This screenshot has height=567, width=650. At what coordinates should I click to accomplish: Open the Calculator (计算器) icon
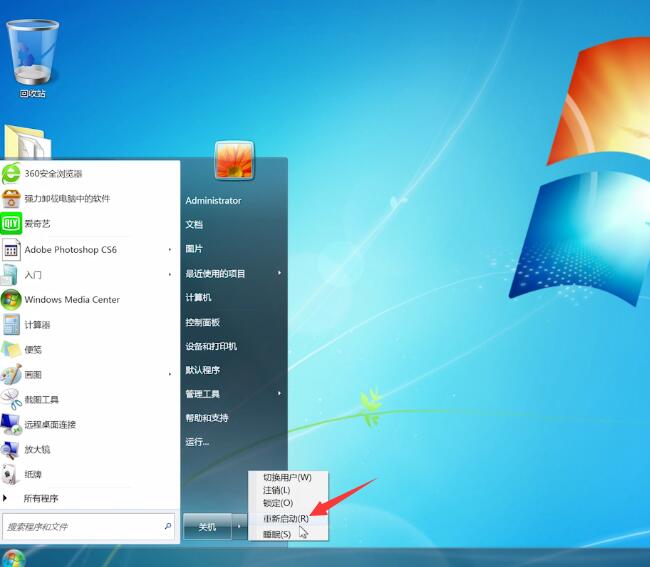pyautogui.click(x=11, y=325)
